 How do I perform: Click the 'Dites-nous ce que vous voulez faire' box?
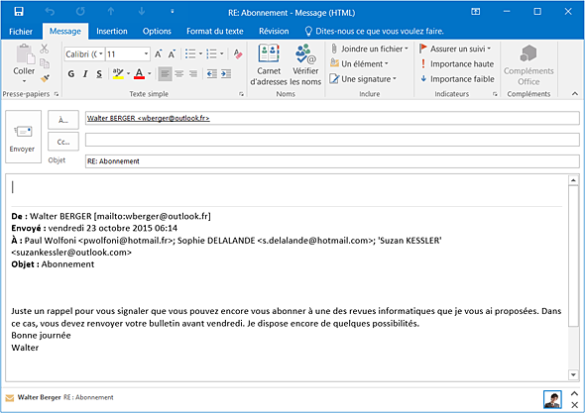click(375, 31)
